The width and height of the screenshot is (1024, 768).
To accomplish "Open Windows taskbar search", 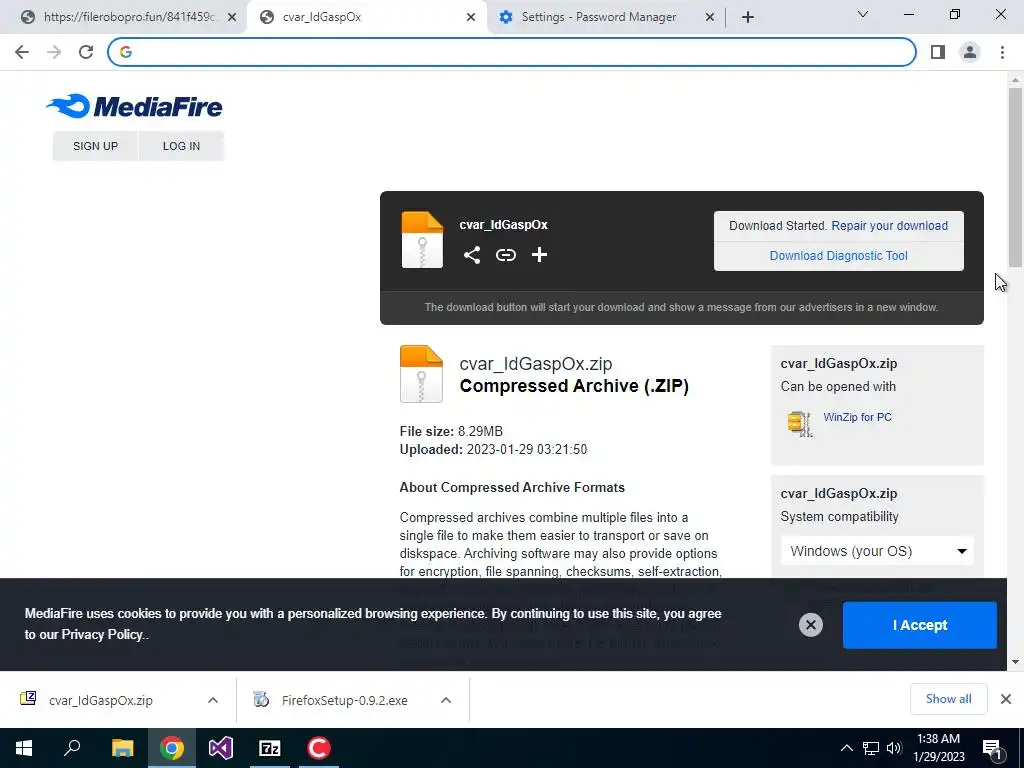I will (72, 748).
